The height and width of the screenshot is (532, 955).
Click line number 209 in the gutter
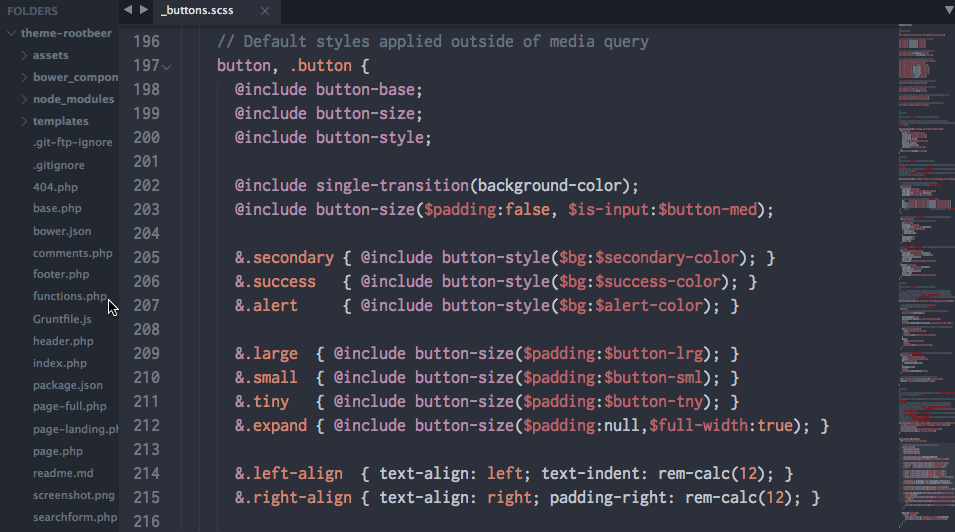(x=146, y=354)
